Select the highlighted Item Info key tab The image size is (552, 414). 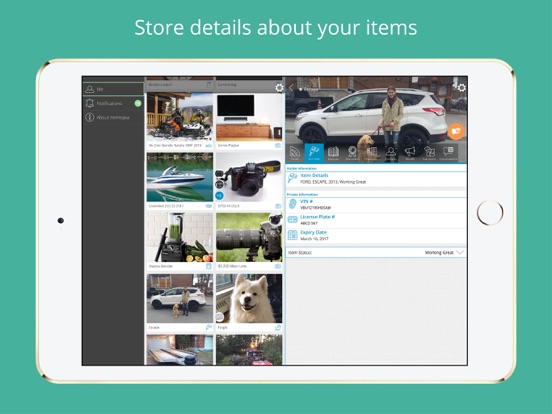point(314,153)
